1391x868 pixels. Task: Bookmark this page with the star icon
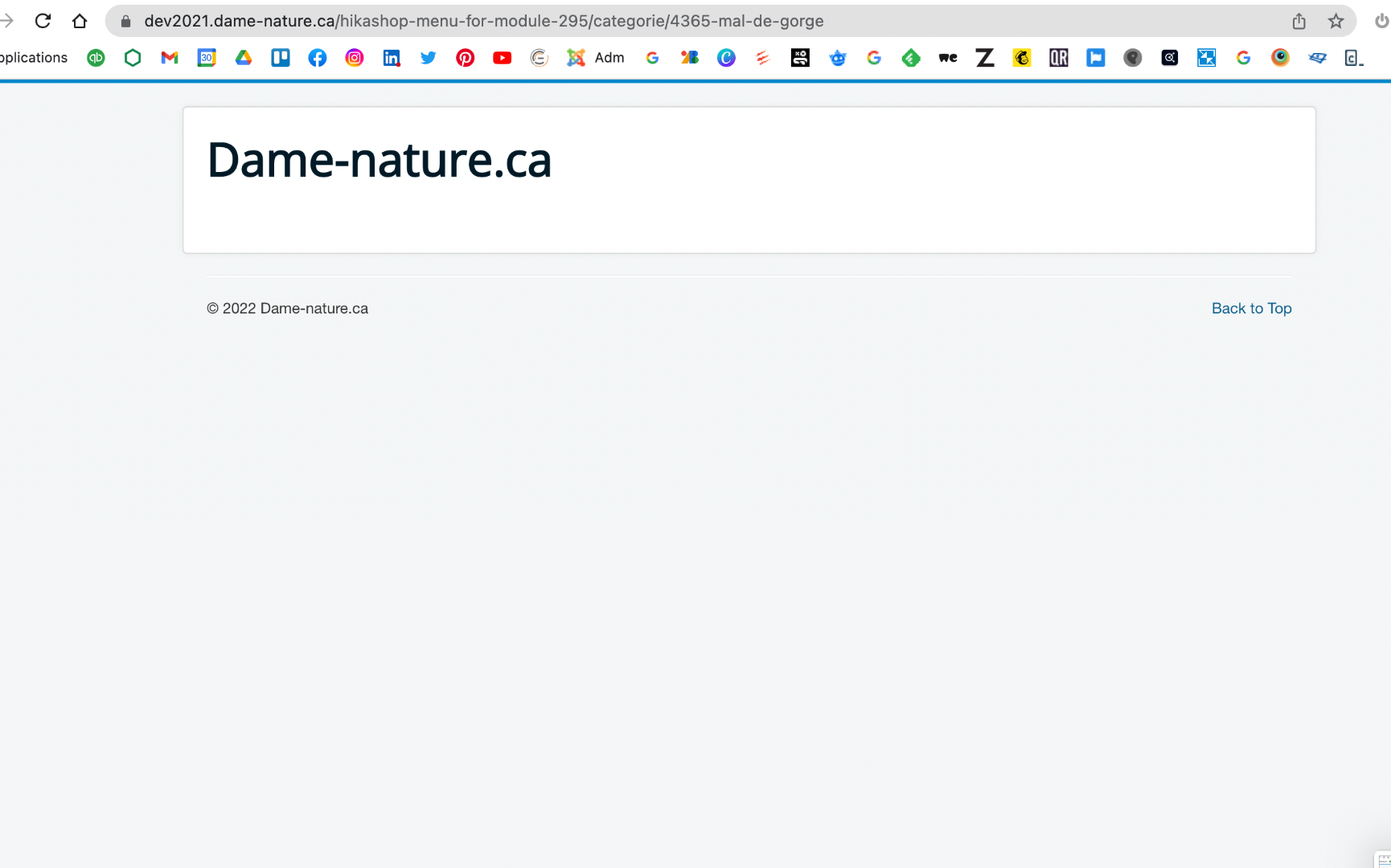pos(1336,21)
